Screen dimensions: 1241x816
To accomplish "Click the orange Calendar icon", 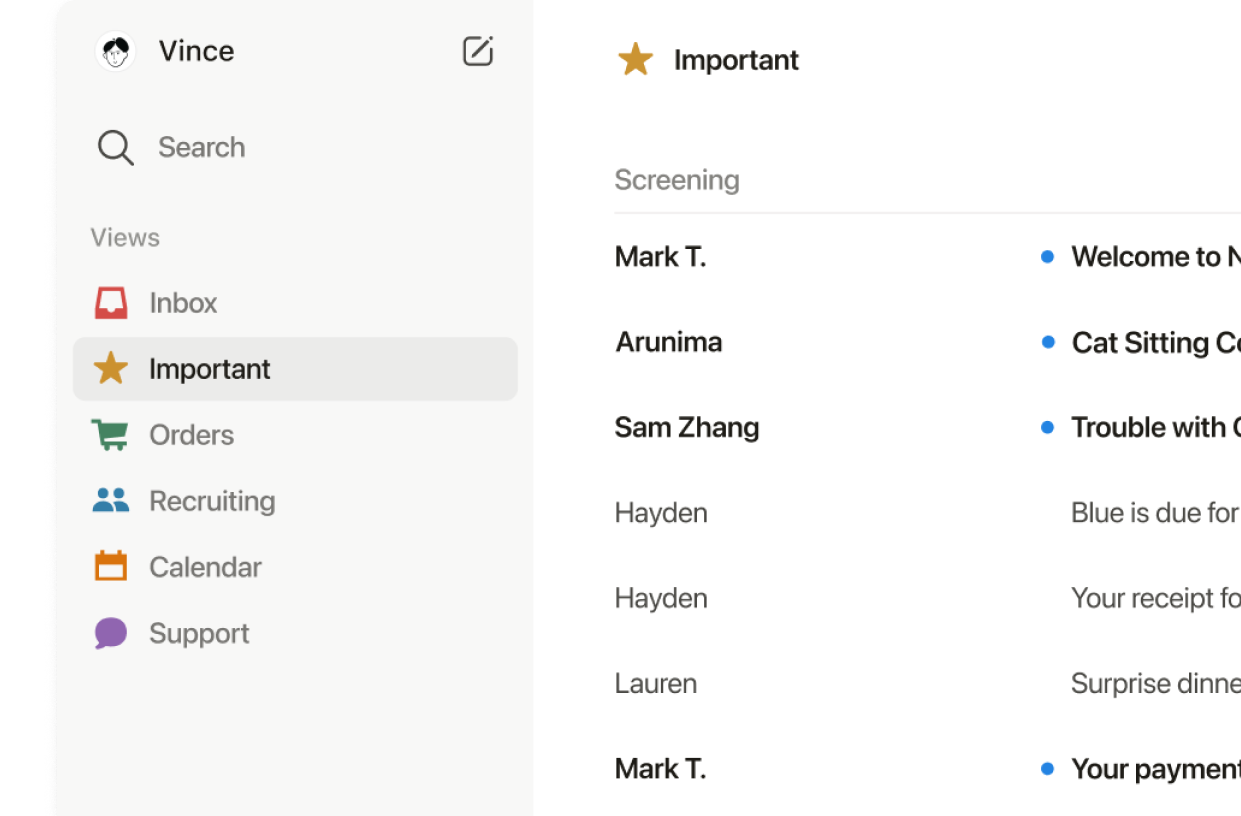I will coord(111,567).
